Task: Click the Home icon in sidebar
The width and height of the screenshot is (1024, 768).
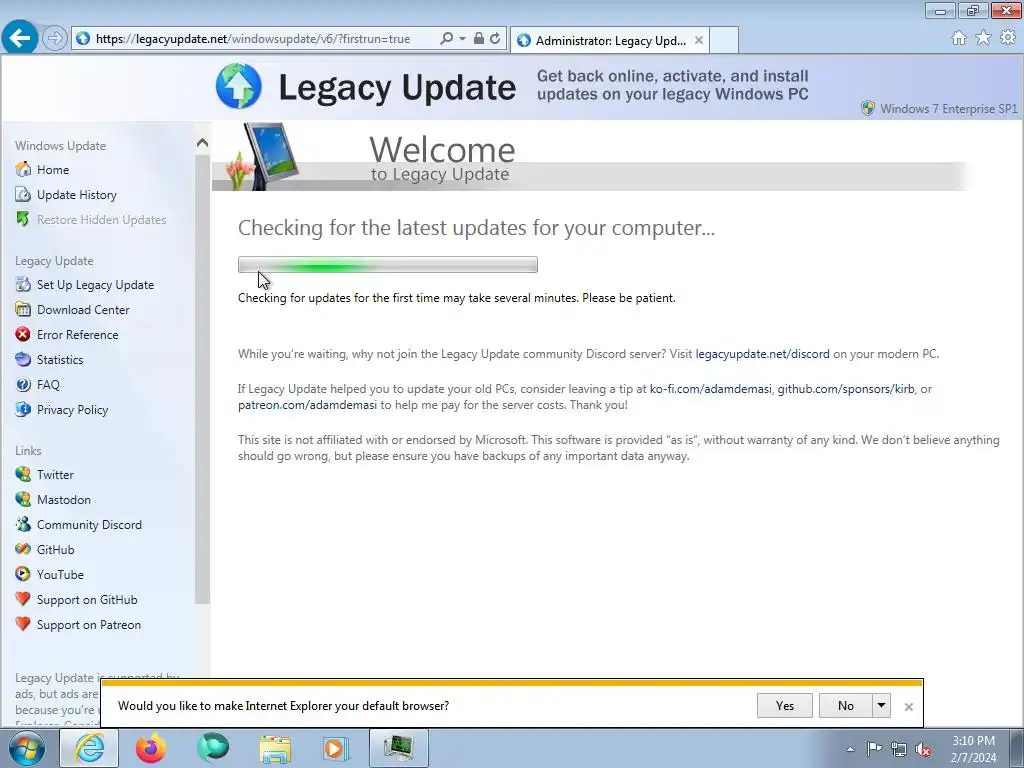Action: click(23, 169)
